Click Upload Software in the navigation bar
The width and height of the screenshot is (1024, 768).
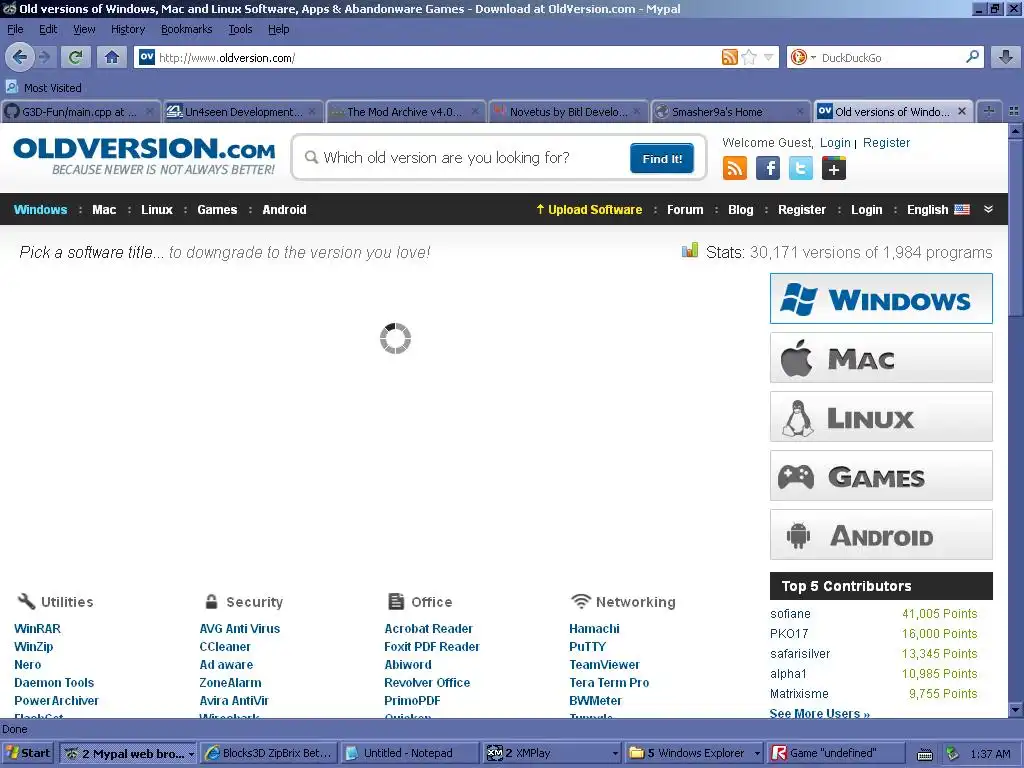pos(589,210)
